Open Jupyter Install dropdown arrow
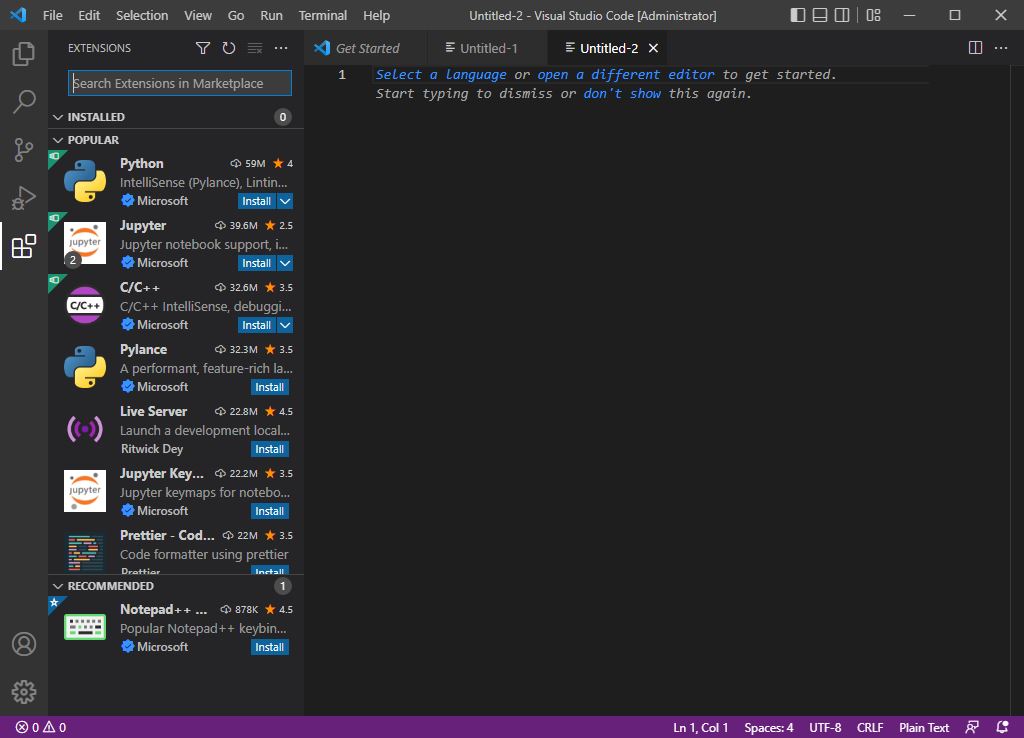Viewport: 1024px width, 738px height. pos(285,263)
